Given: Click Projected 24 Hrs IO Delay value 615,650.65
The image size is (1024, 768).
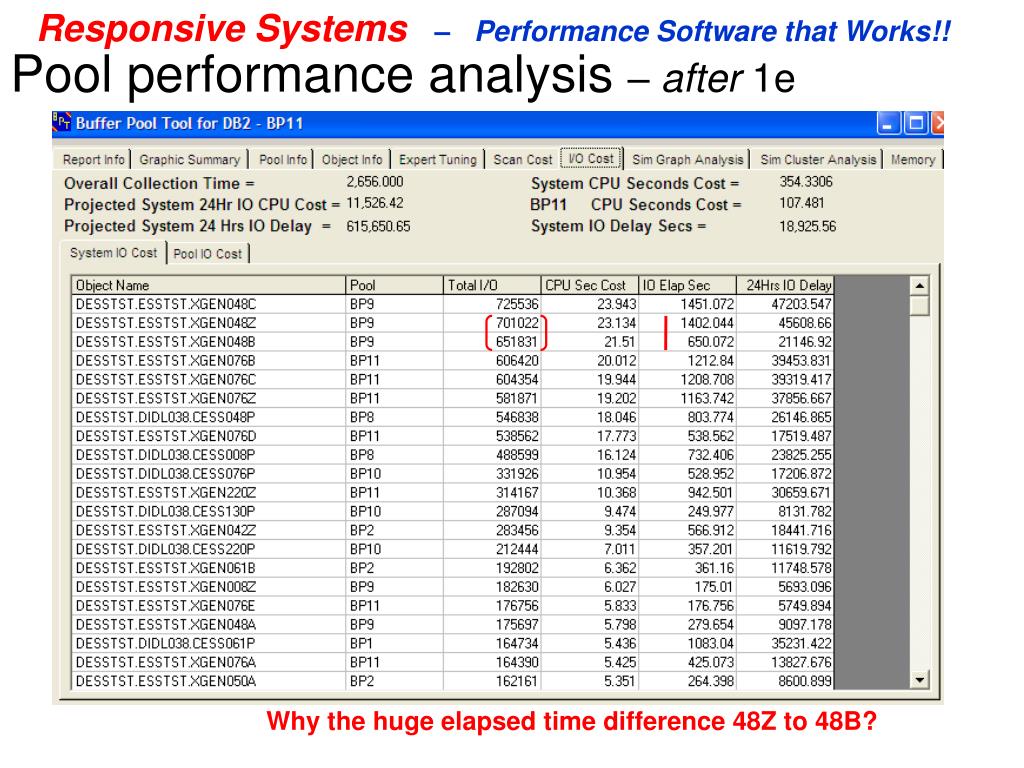Looking at the screenshot, I should (x=378, y=227).
